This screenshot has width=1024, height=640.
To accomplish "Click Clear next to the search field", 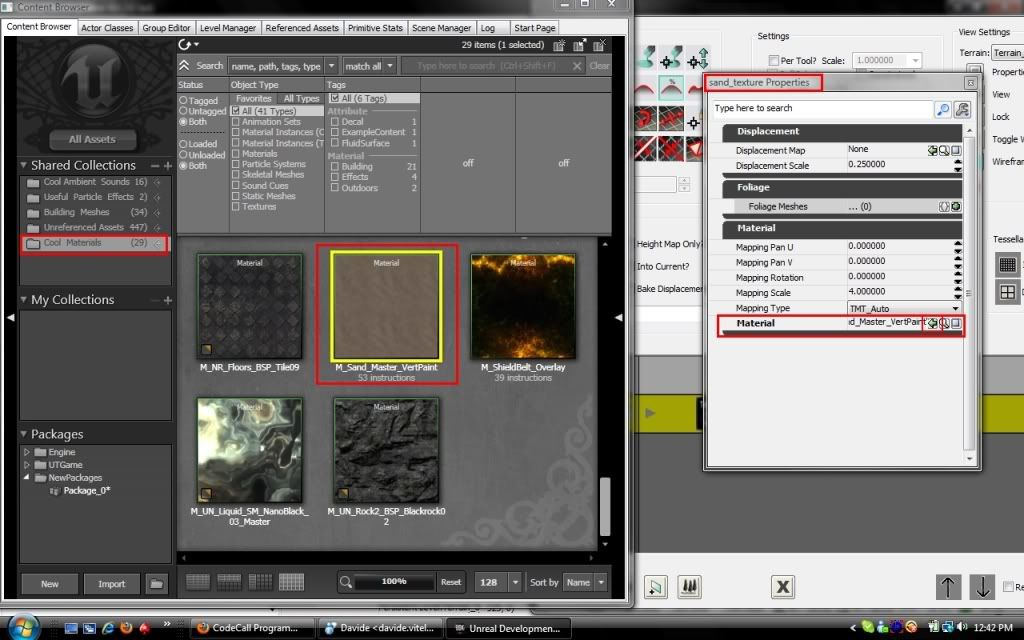I will pyautogui.click(x=599, y=66).
